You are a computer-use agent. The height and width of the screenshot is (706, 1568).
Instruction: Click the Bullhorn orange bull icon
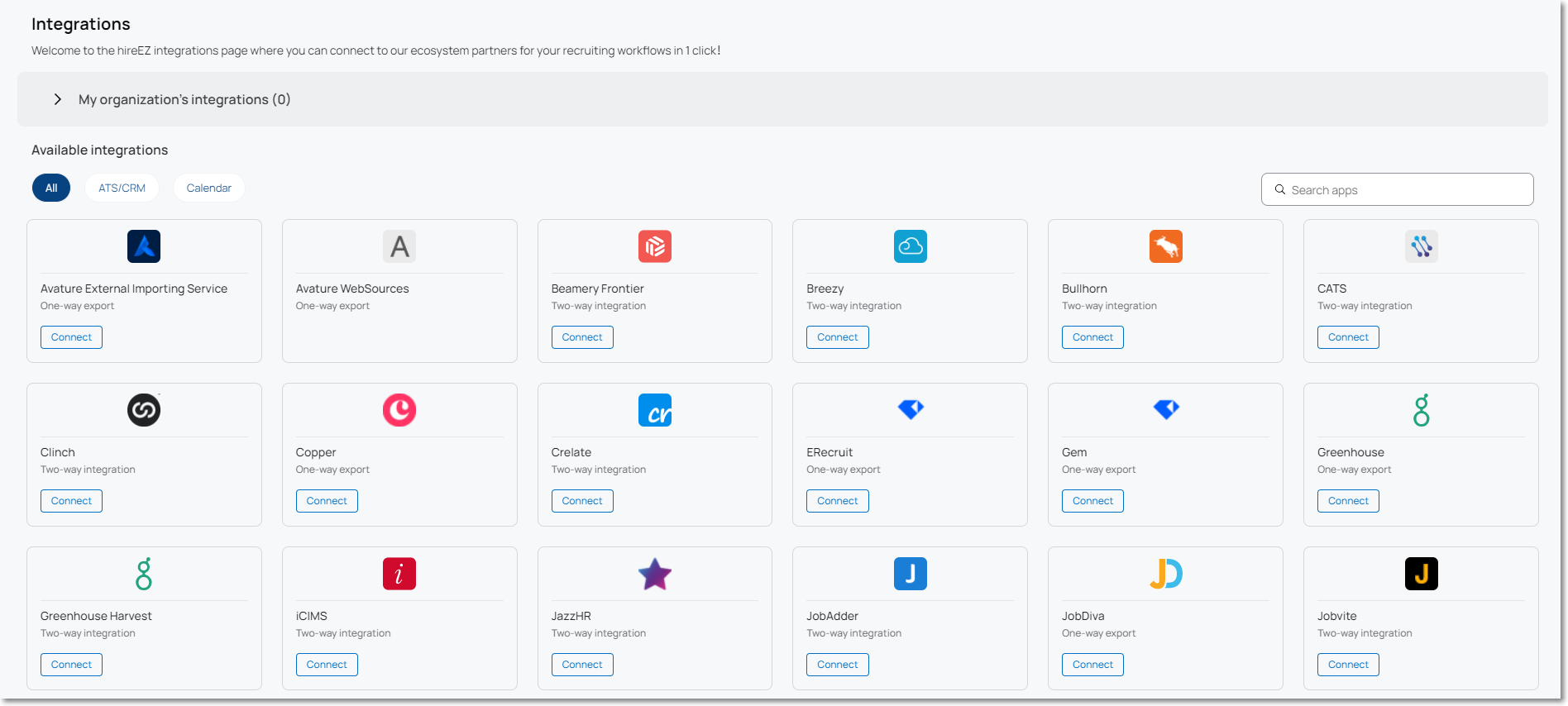click(1166, 246)
